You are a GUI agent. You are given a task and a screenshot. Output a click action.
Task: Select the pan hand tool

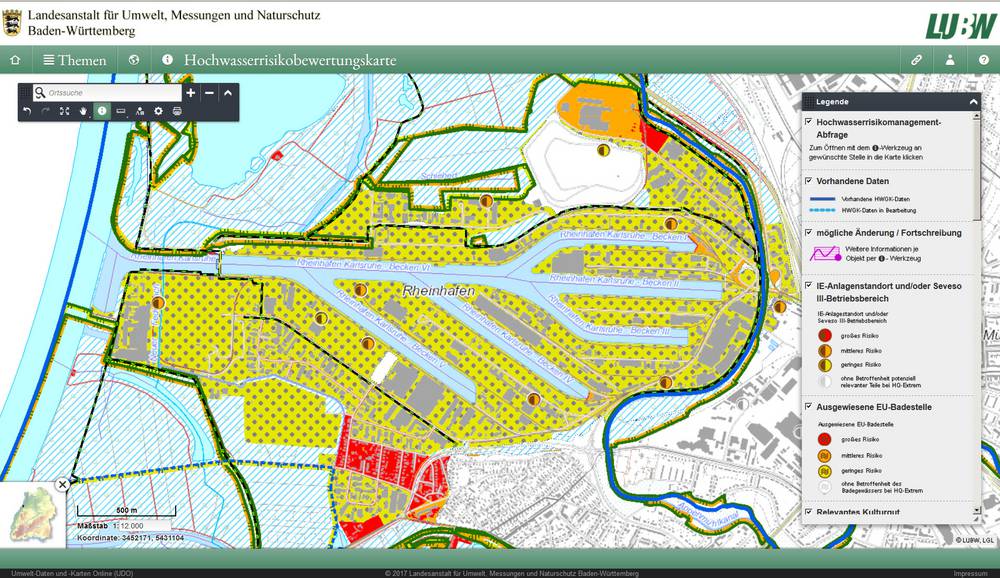83,111
